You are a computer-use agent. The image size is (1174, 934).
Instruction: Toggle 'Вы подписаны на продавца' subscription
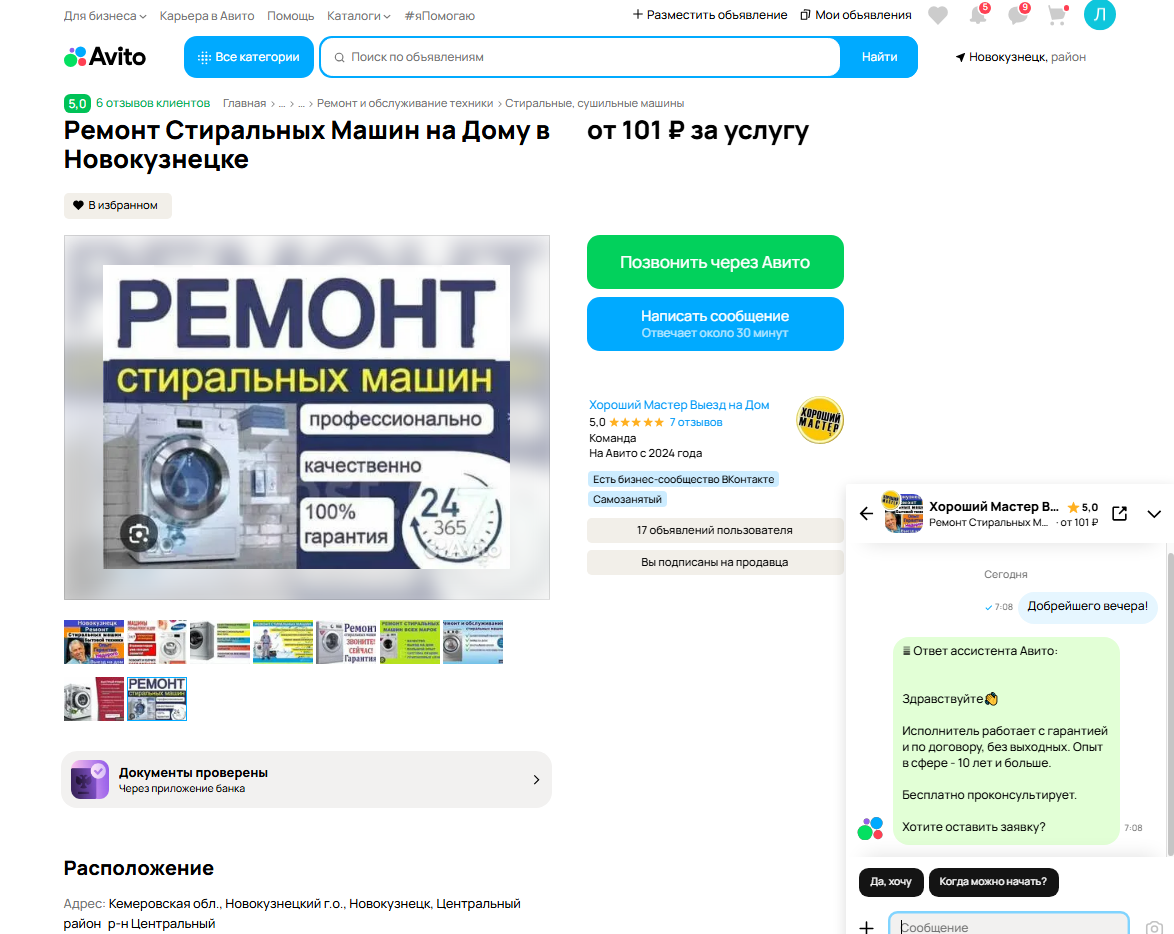click(x=714, y=562)
